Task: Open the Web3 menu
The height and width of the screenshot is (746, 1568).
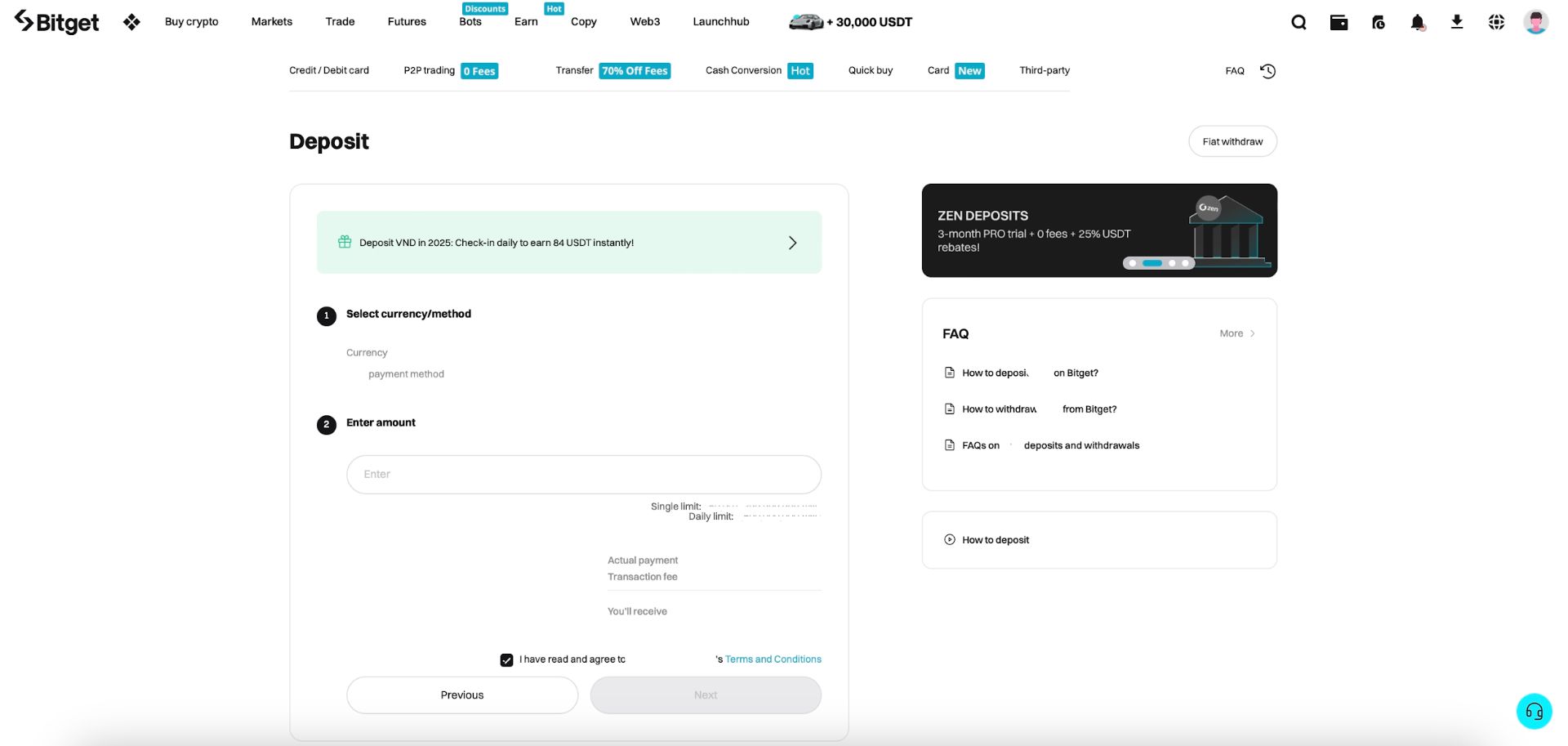Action: (645, 22)
